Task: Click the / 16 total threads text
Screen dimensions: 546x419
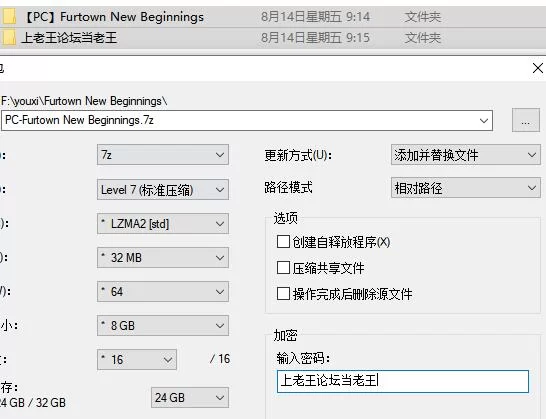Action: [x=220, y=359]
